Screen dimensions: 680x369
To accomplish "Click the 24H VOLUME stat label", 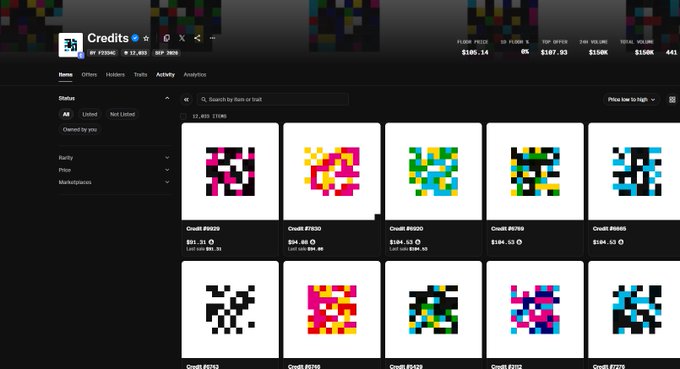I will point(594,42).
